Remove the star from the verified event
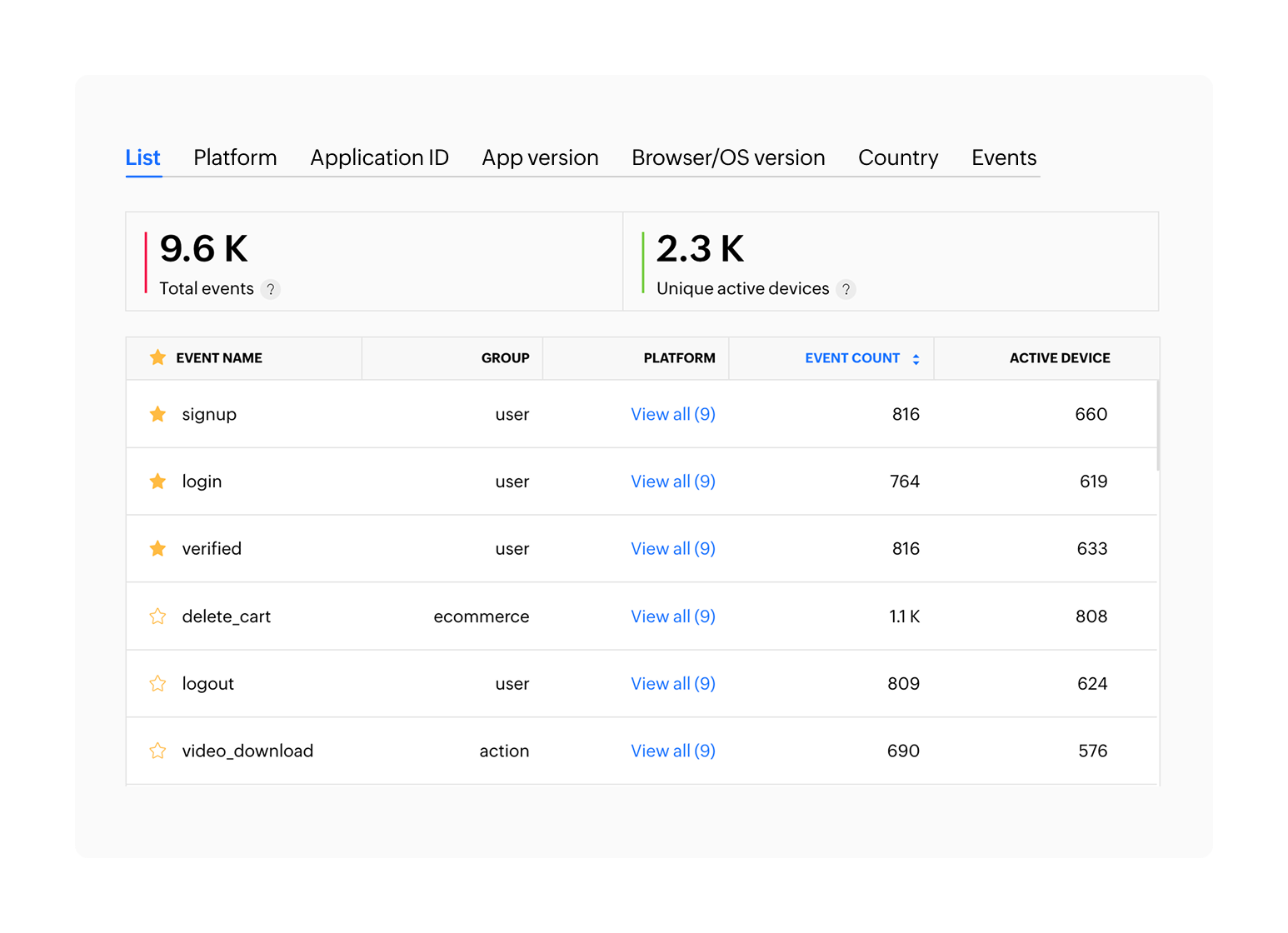The width and height of the screenshot is (1288, 933). point(157,548)
